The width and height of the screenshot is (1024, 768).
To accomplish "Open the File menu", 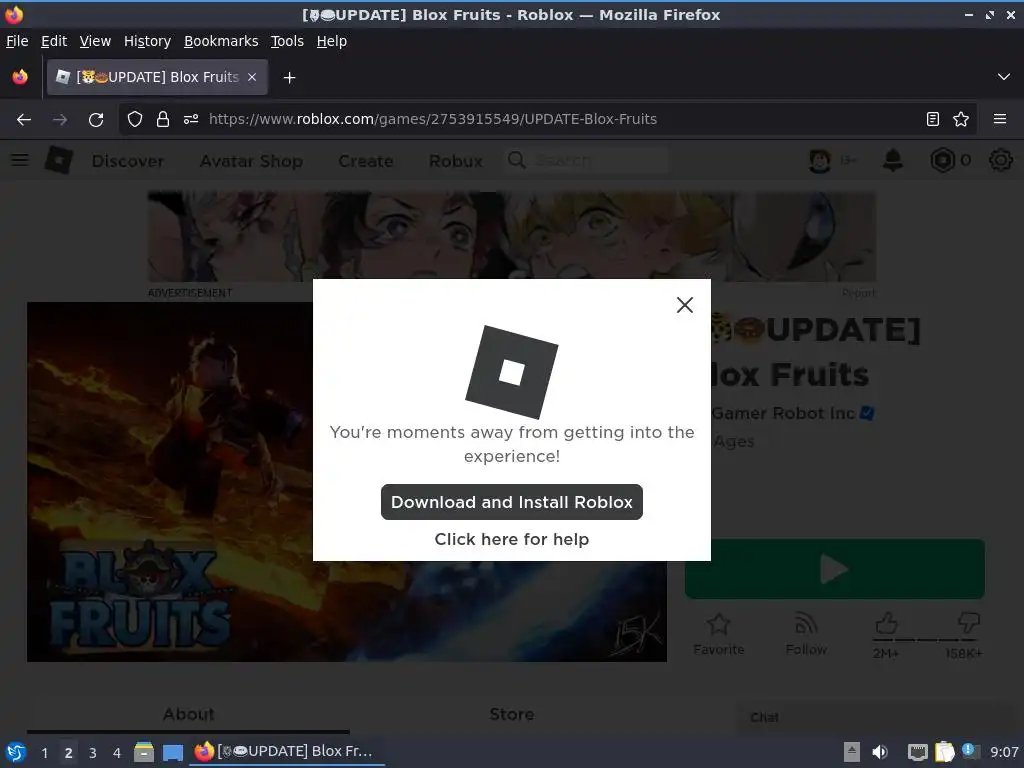I will 17,41.
